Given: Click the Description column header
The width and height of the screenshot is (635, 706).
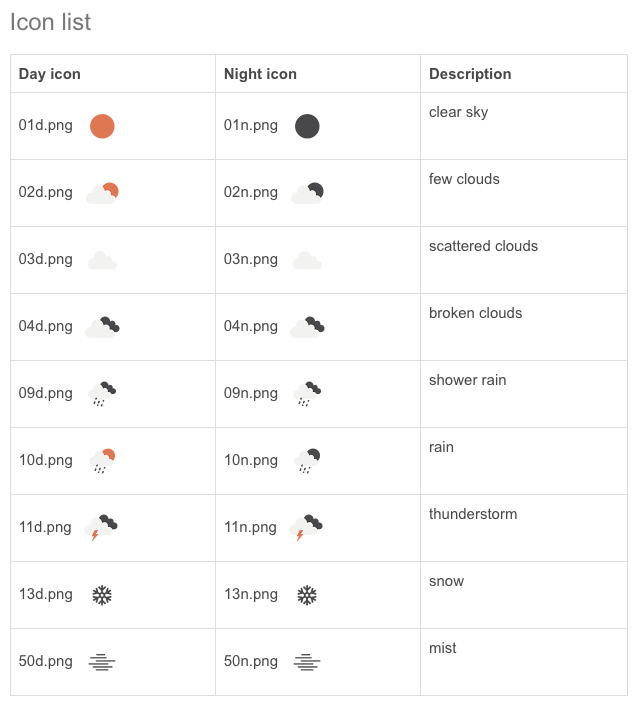Looking at the screenshot, I should 470,74.
